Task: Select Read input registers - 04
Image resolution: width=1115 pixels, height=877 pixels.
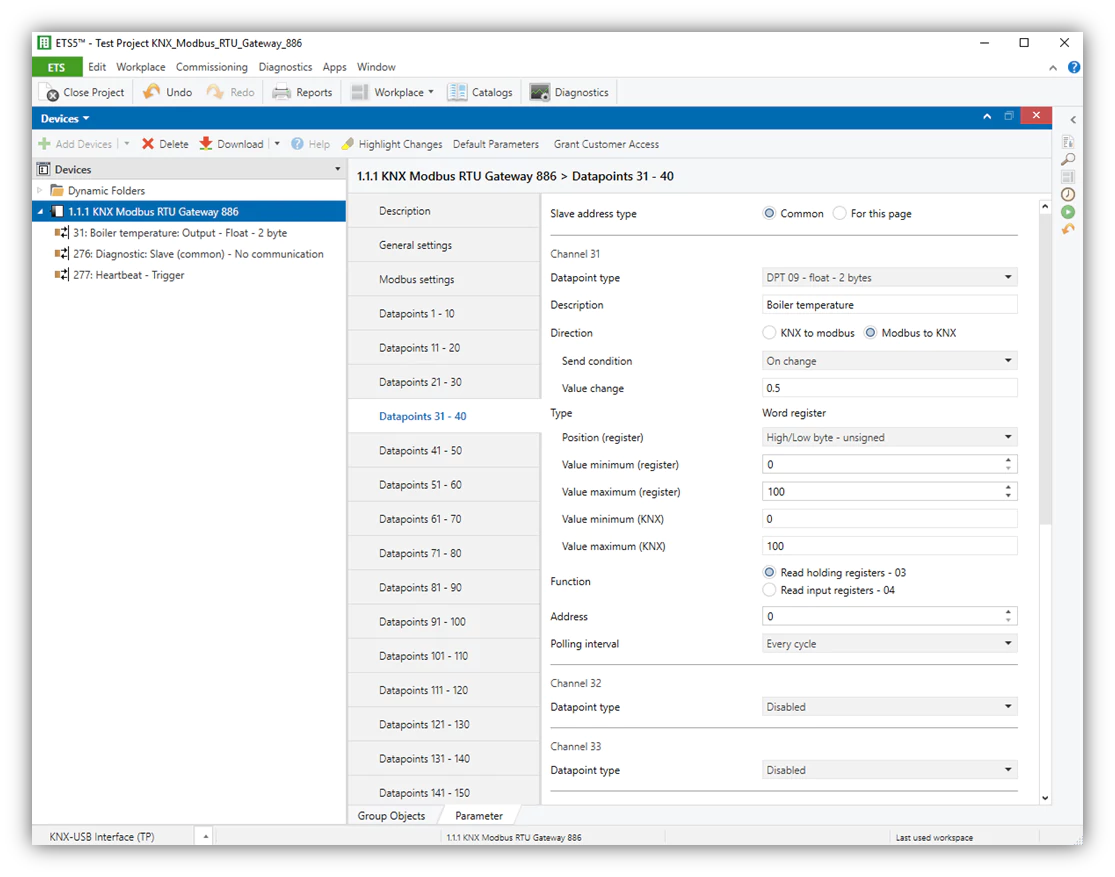Action: tap(769, 590)
